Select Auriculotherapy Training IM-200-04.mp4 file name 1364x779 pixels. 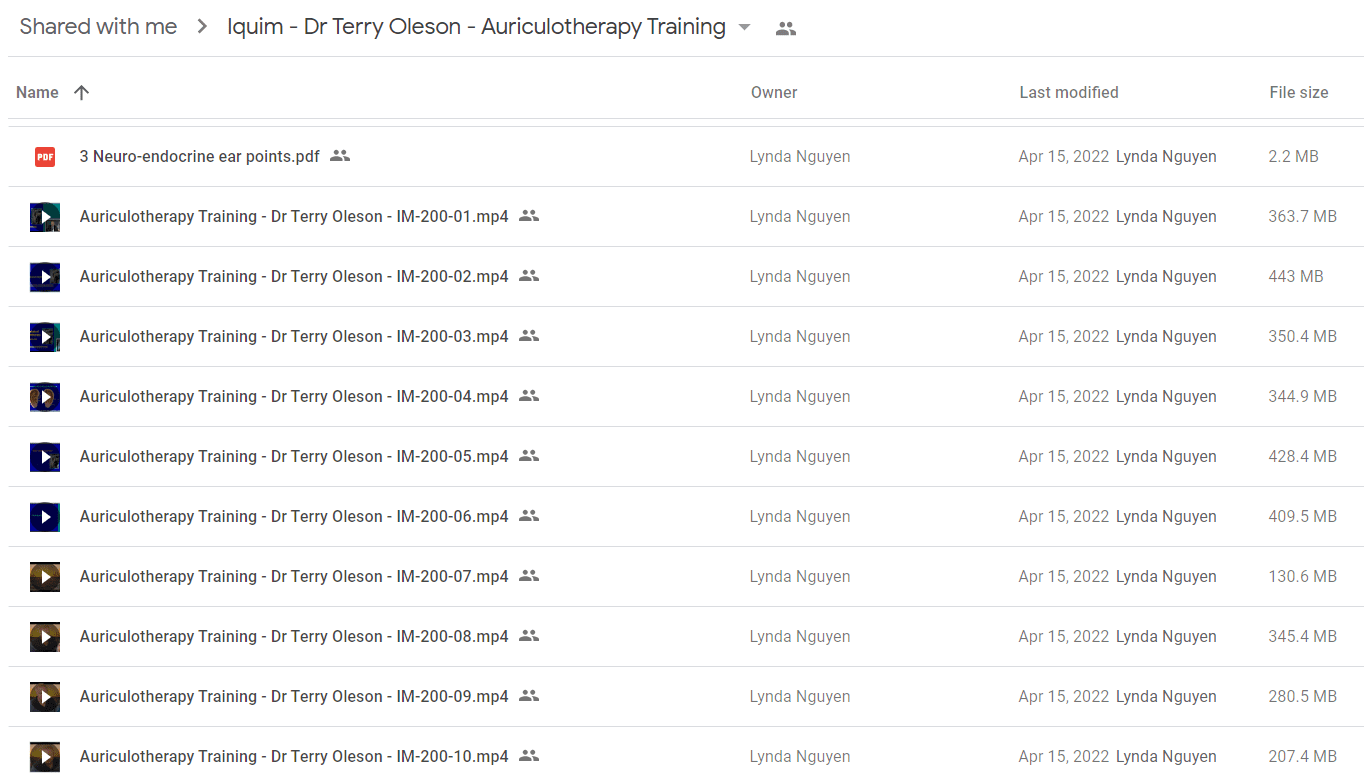[294, 396]
